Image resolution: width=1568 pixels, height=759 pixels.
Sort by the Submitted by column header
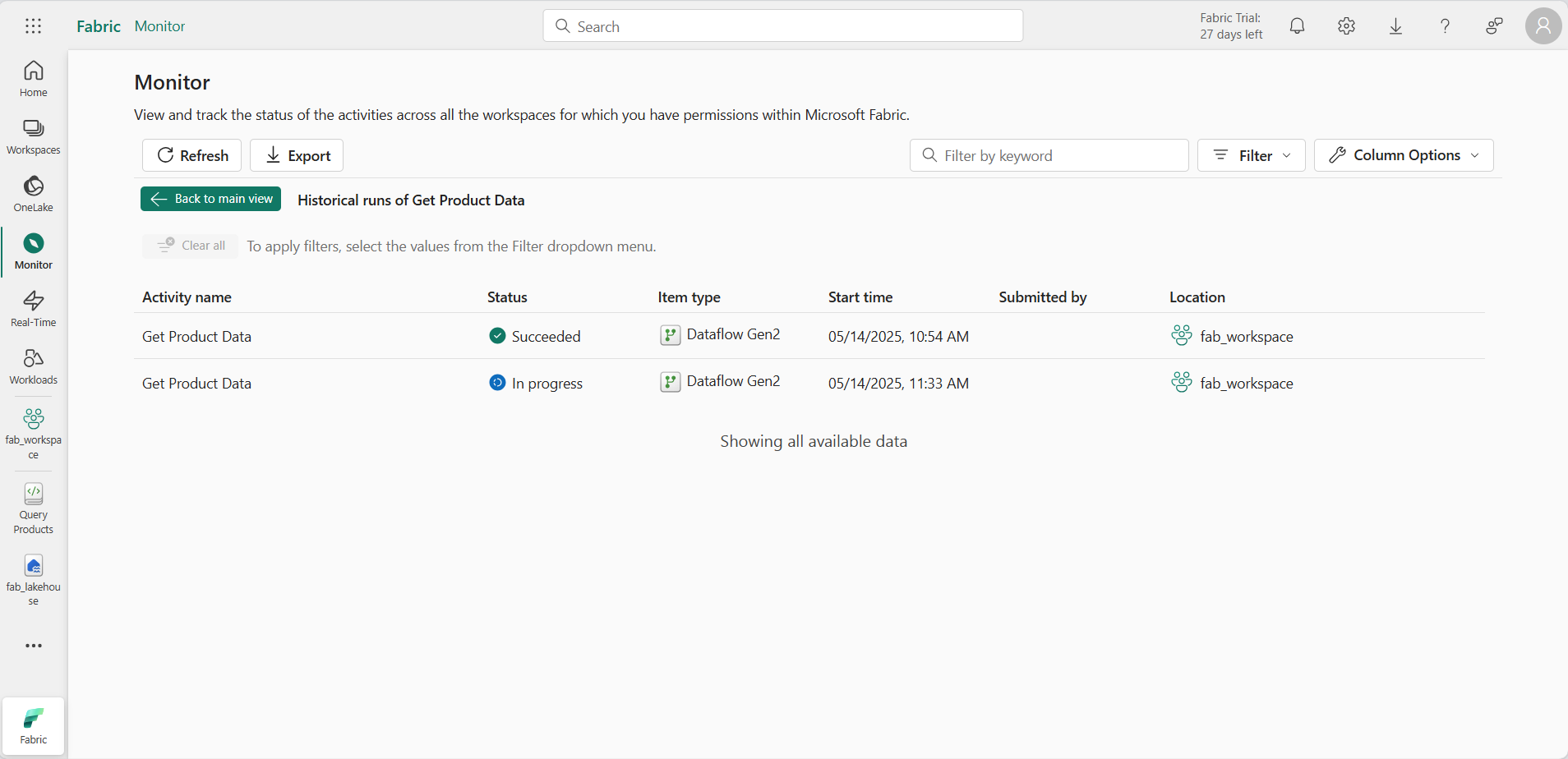point(1043,297)
